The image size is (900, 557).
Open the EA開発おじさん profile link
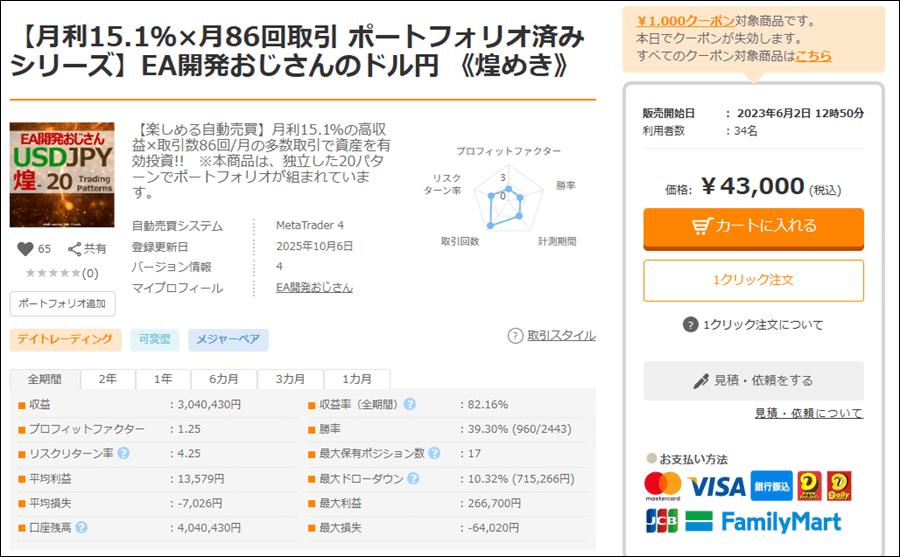coord(314,288)
